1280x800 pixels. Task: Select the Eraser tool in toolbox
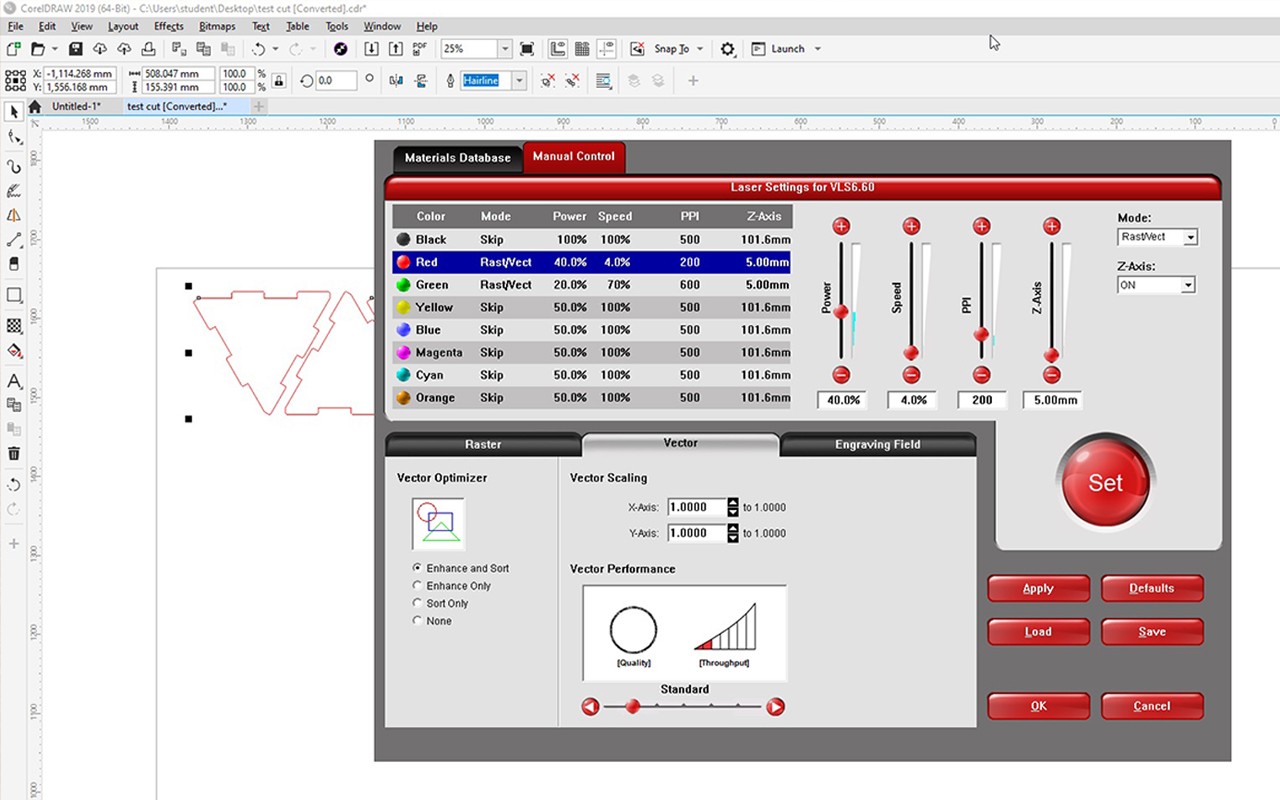(14, 264)
